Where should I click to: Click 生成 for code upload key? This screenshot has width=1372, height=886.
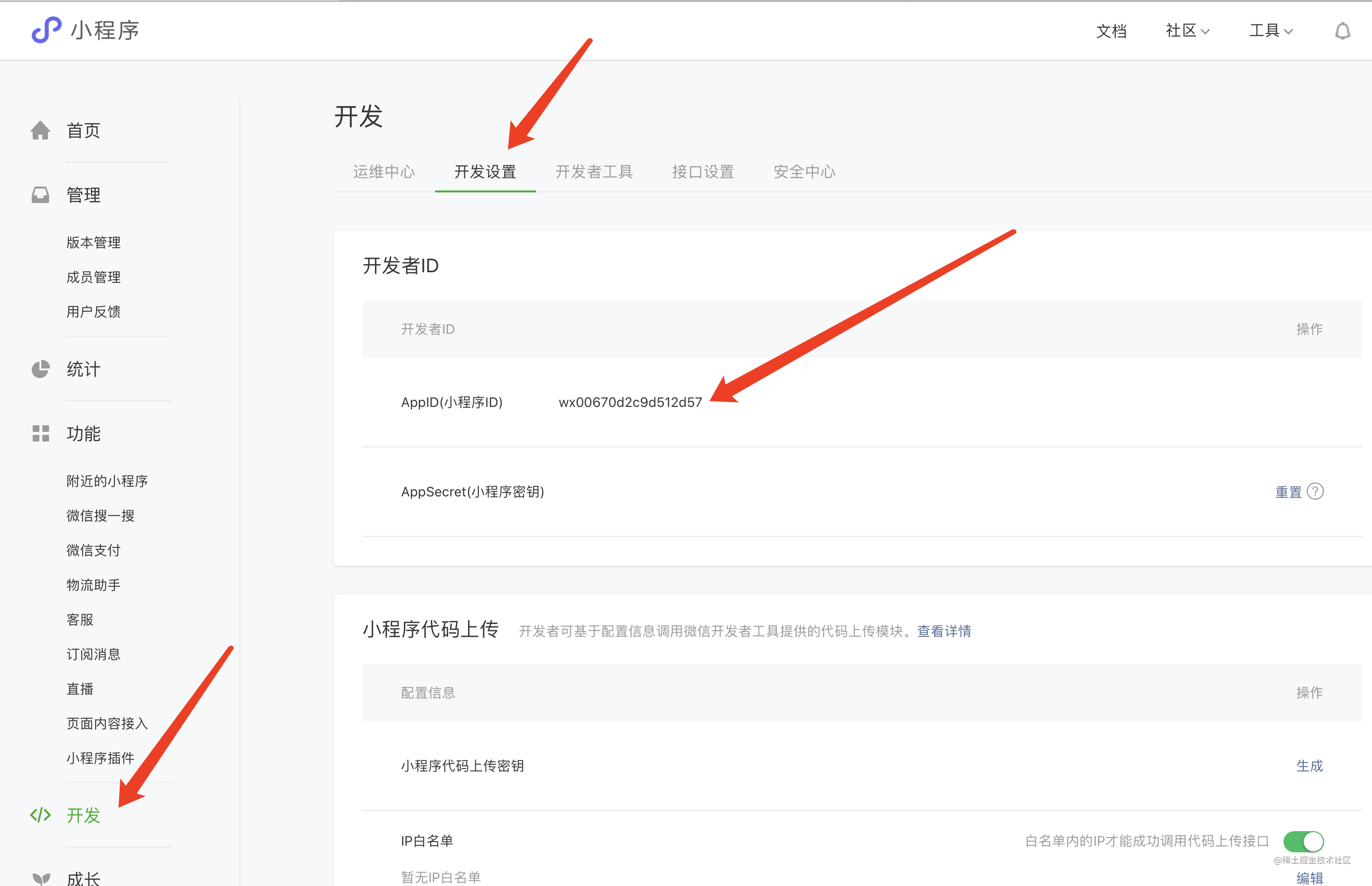(1310, 766)
